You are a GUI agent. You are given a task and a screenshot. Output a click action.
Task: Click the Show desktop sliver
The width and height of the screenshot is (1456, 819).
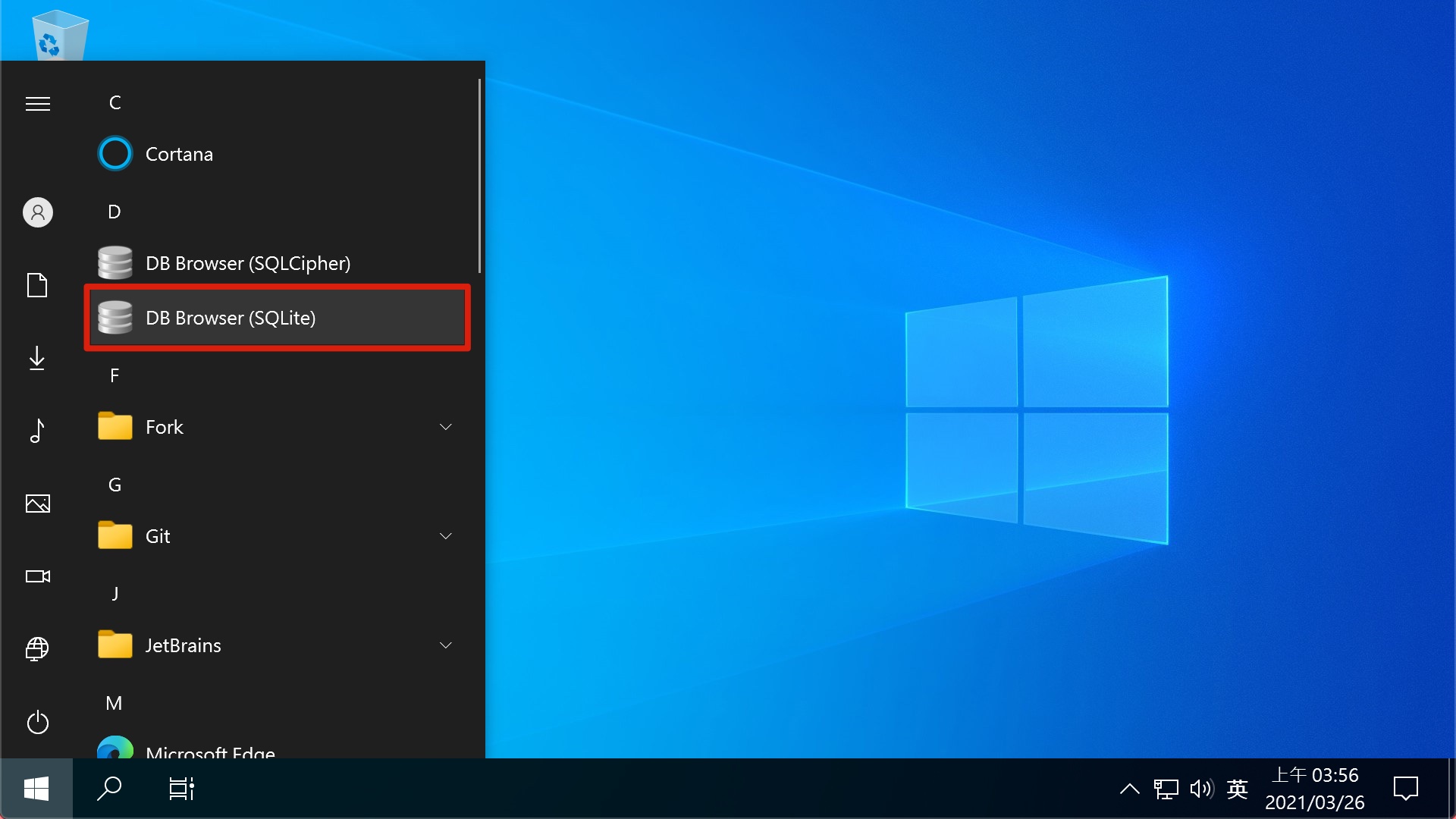coord(1452,789)
